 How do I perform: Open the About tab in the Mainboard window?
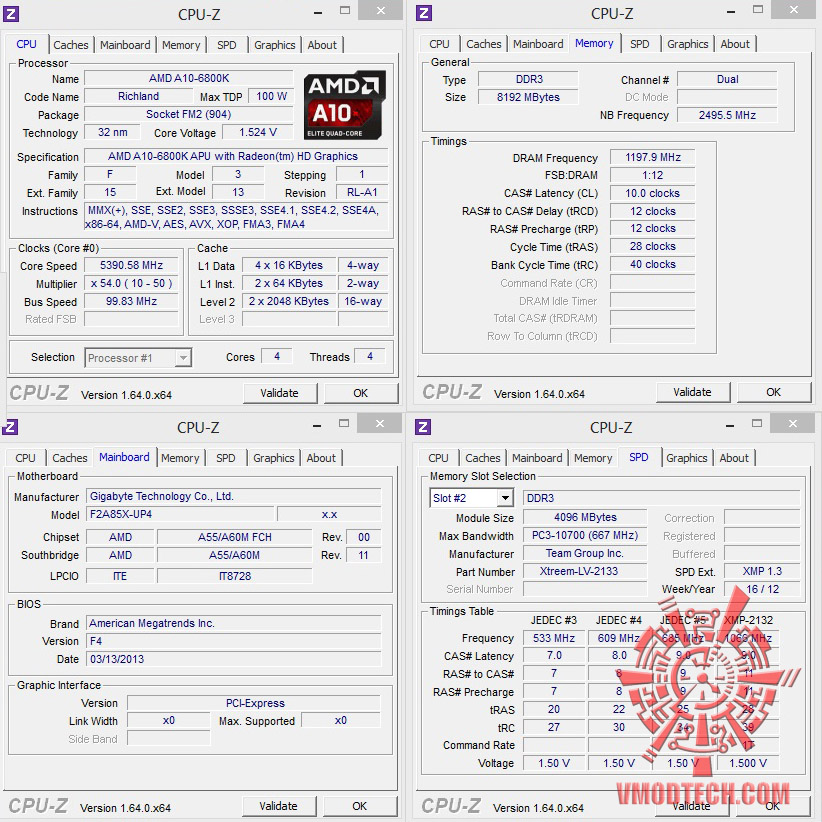[x=321, y=458]
